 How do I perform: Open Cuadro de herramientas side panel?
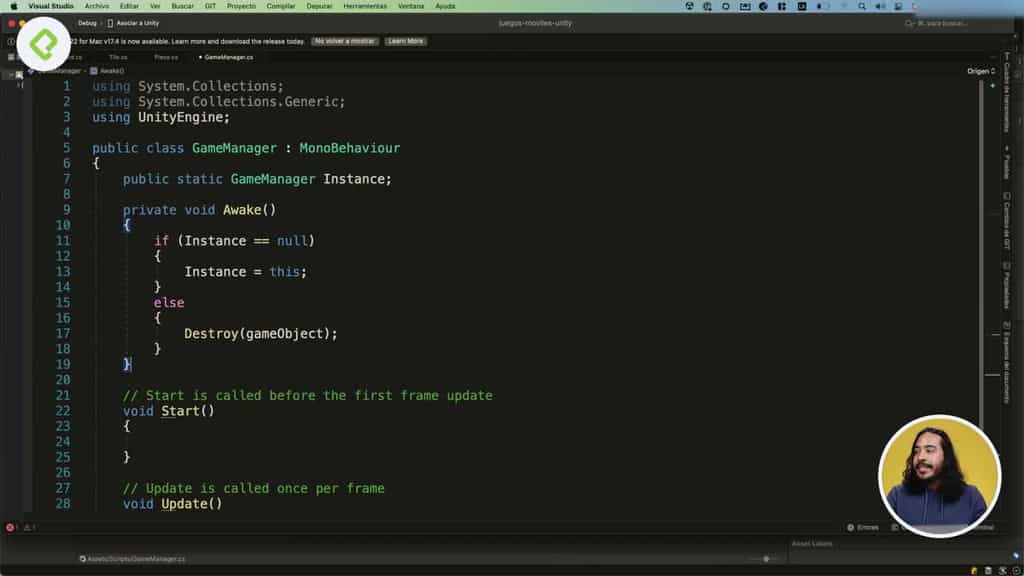(1007, 93)
